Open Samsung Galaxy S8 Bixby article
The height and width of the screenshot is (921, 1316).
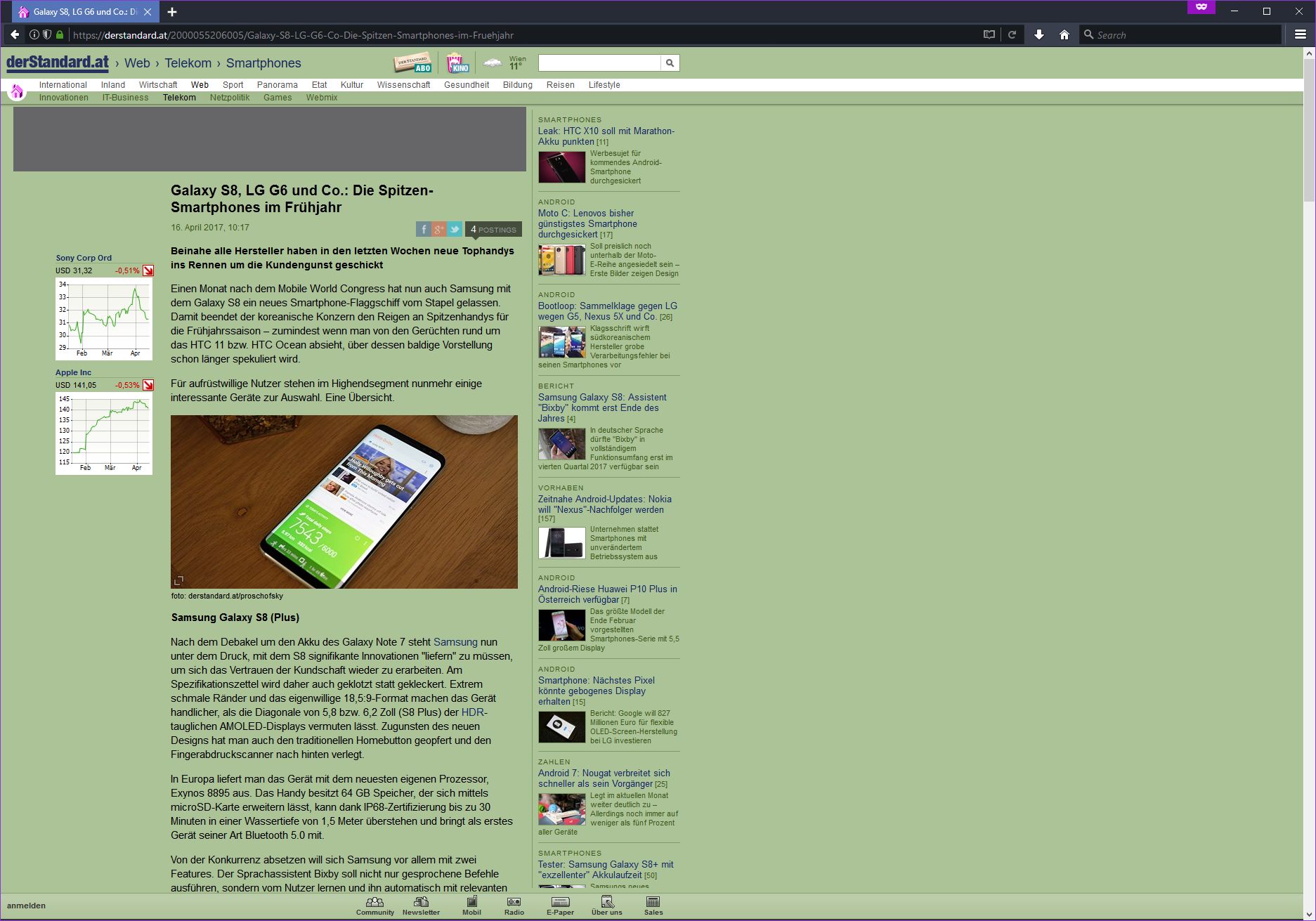pyautogui.click(x=602, y=407)
